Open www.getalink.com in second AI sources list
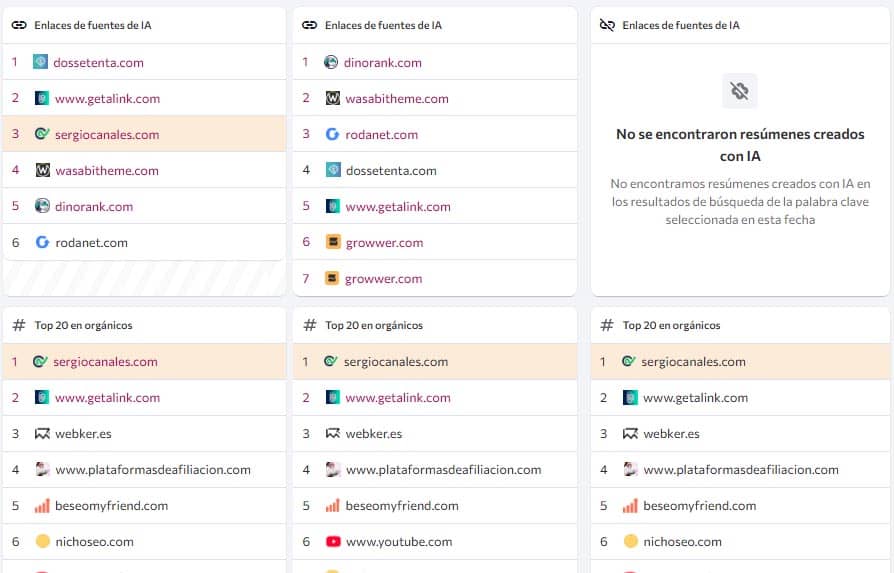This screenshot has height=573, width=894. pyautogui.click(x=398, y=206)
